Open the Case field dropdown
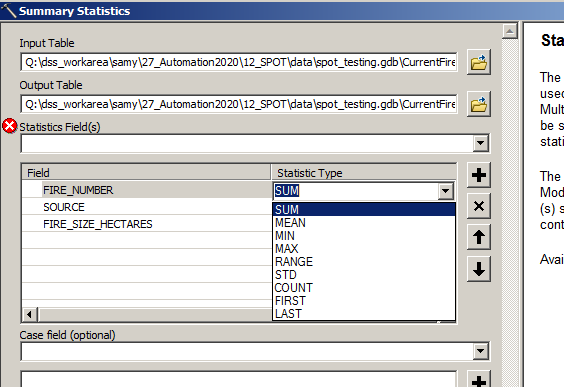Viewport: 564px width, 387px height. [x=481, y=351]
